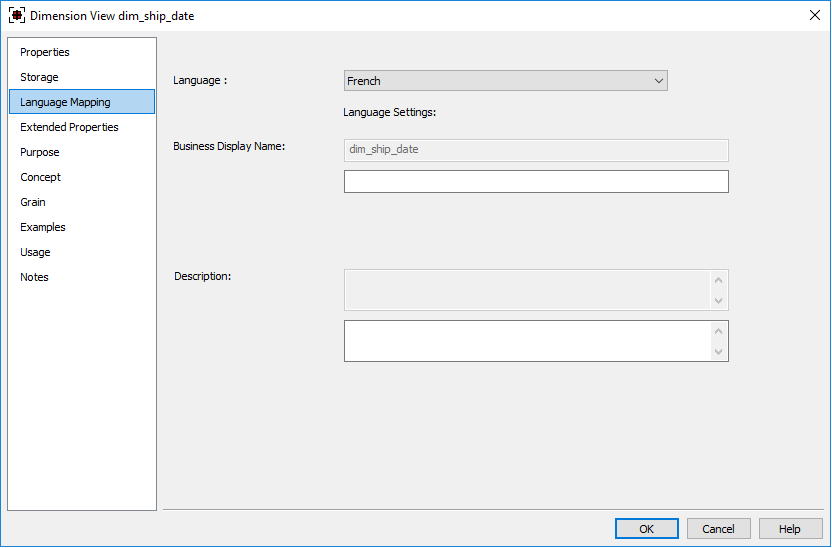The height and width of the screenshot is (548, 832).
Task: Open the Extended Properties page
Action: (x=69, y=127)
